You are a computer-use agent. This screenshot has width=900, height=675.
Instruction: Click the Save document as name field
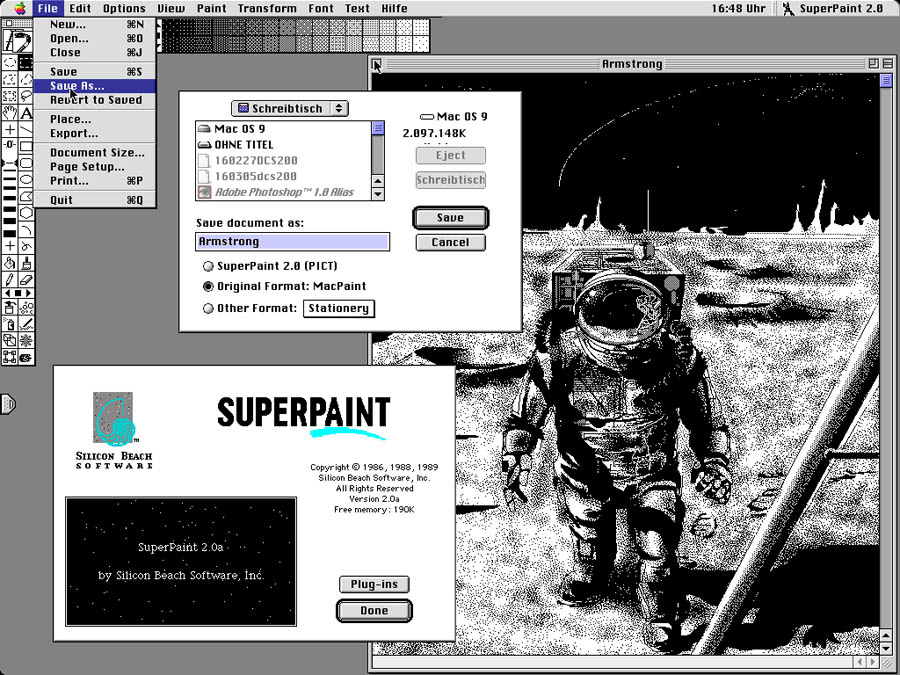(x=293, y=242)
